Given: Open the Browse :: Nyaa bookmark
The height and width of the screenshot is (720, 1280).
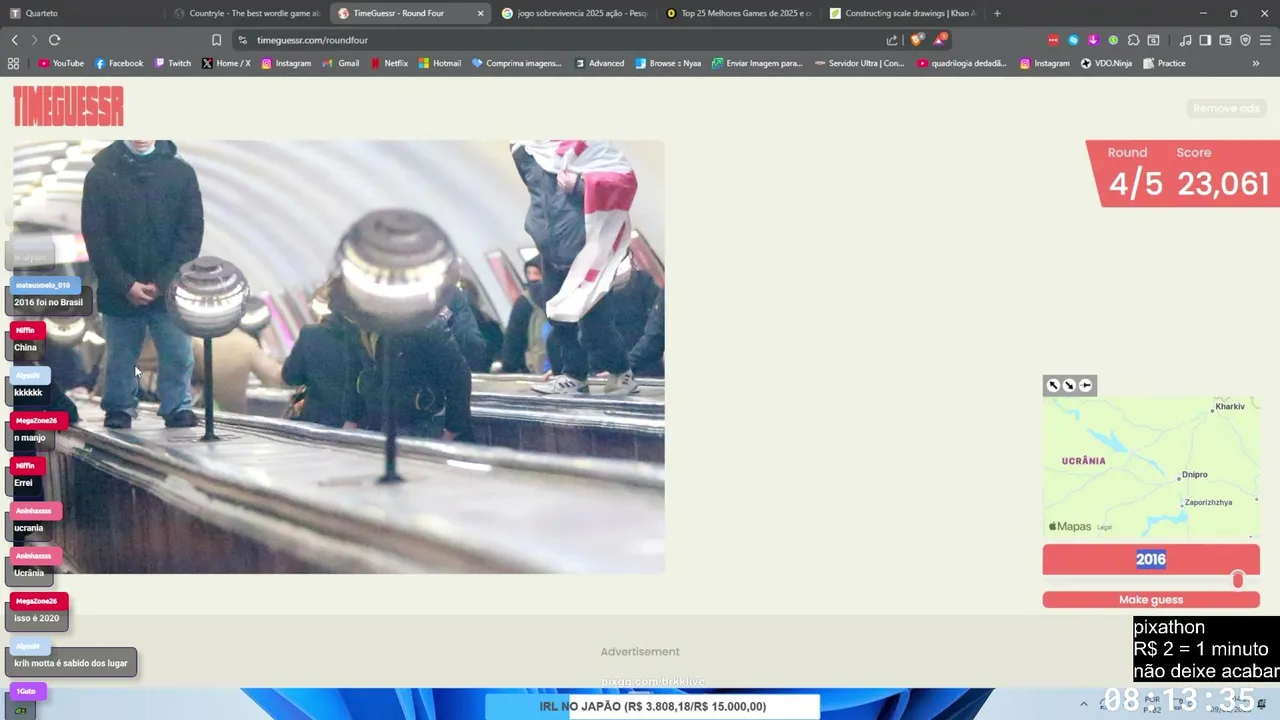Looking at the screenshot, I should 668,63.
